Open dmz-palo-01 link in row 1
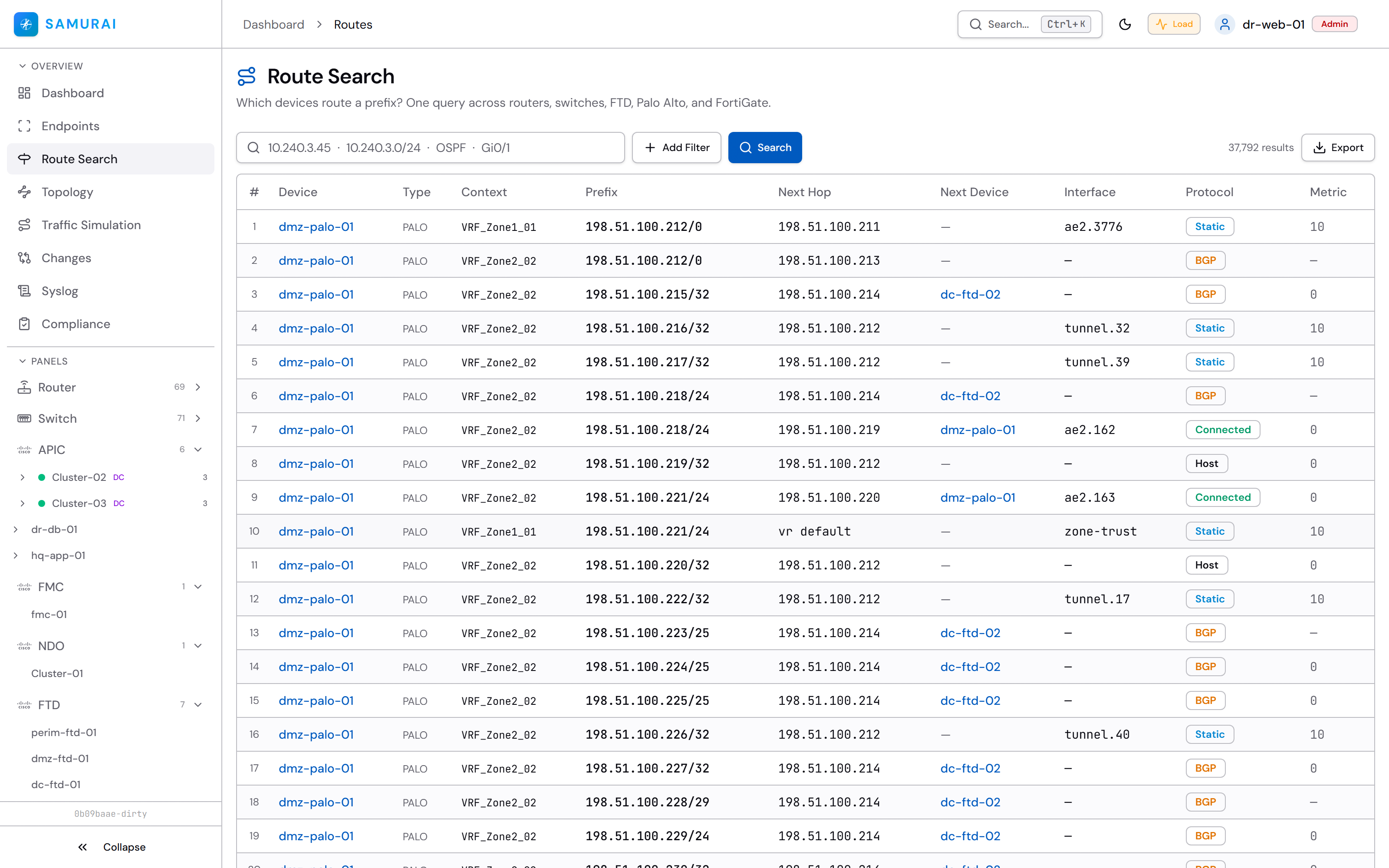The width and height of the screenshot is (1389, 868). click(316, 227)
